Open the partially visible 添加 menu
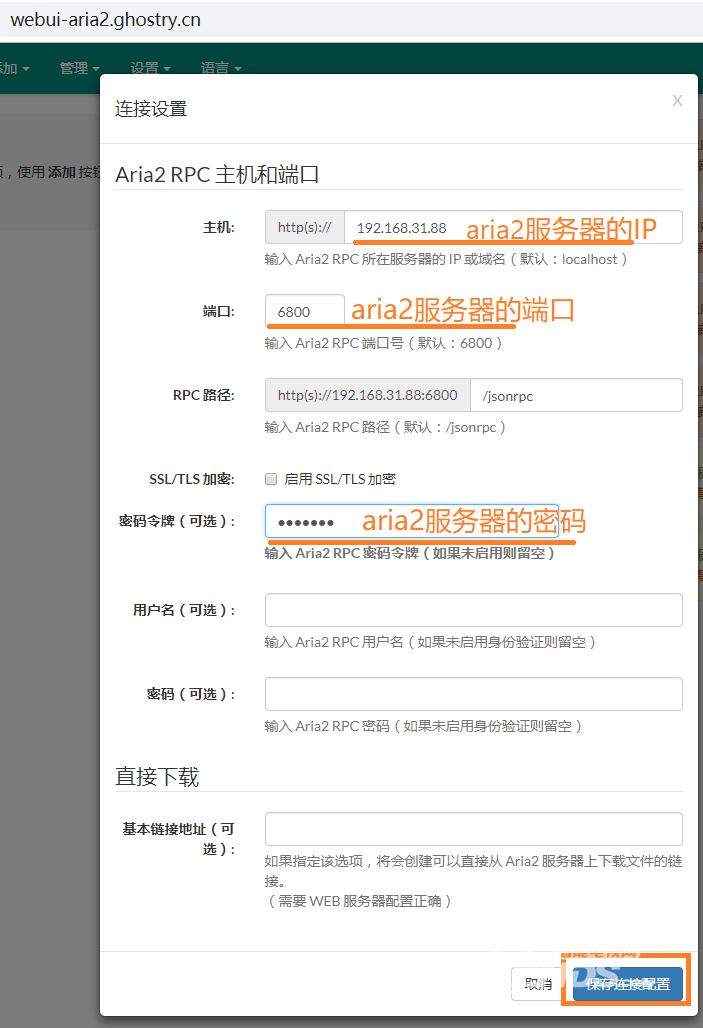Image resolution: width=703 pixels, height=1028 pixels. click(x=14, y=68)
